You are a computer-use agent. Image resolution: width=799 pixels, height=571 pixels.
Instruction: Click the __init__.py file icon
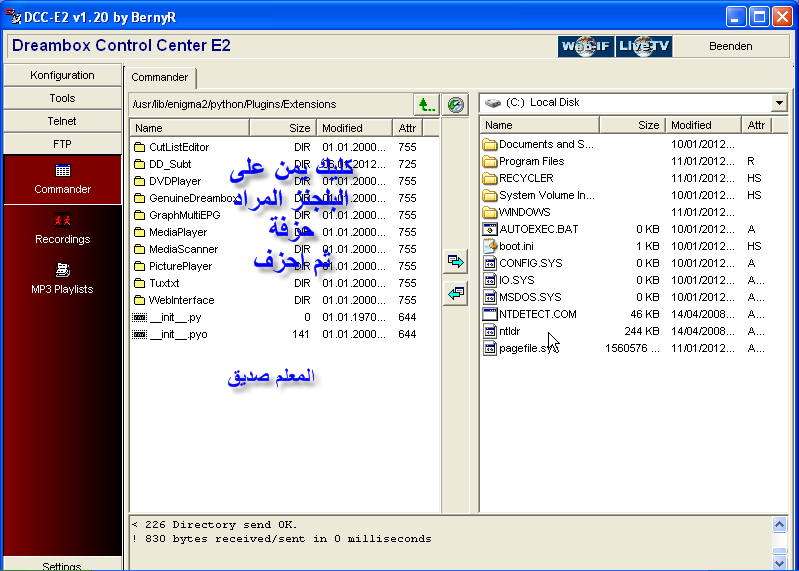coord(140,317)
